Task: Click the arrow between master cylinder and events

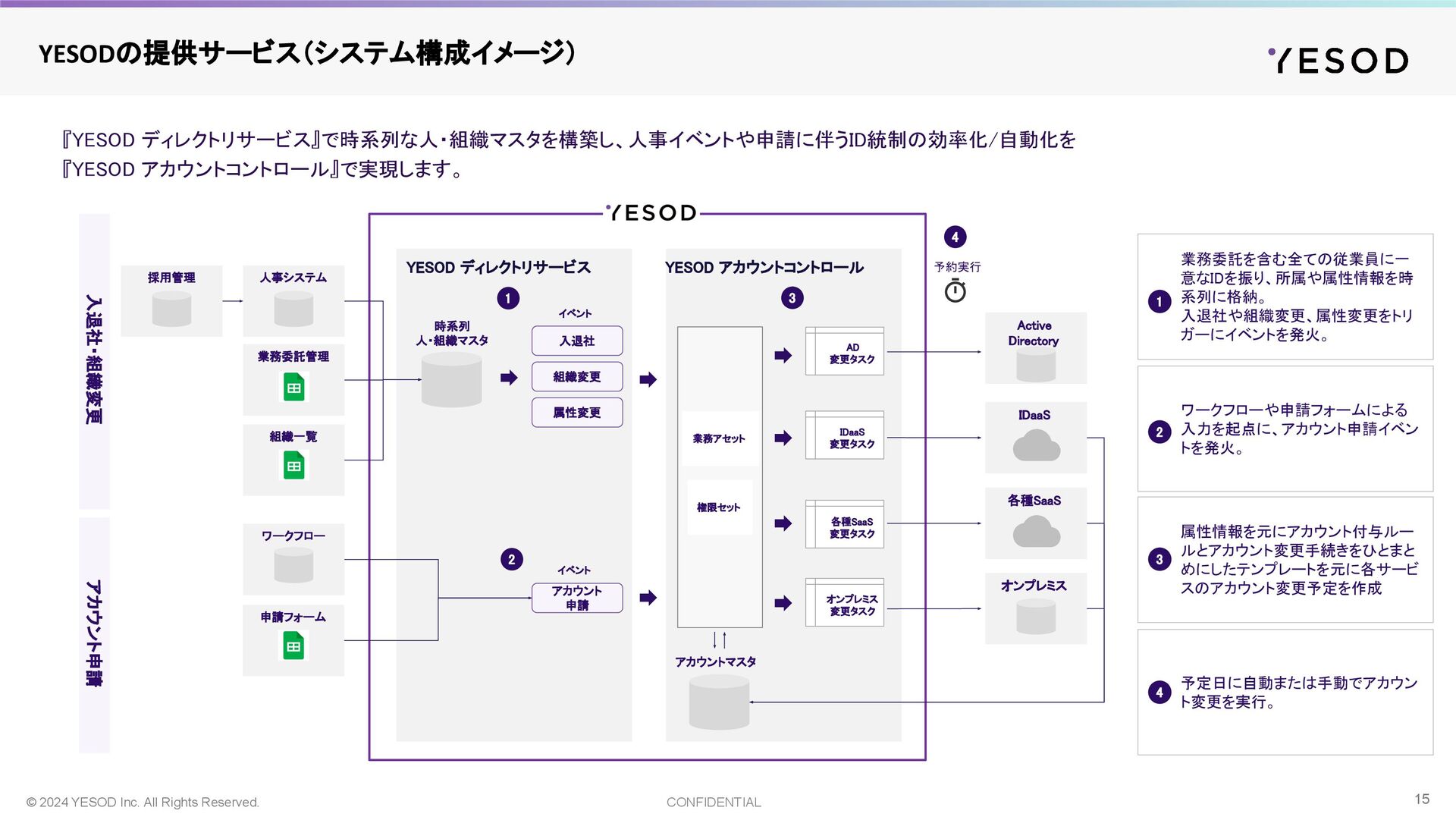Action: click(x=509, y=378)
